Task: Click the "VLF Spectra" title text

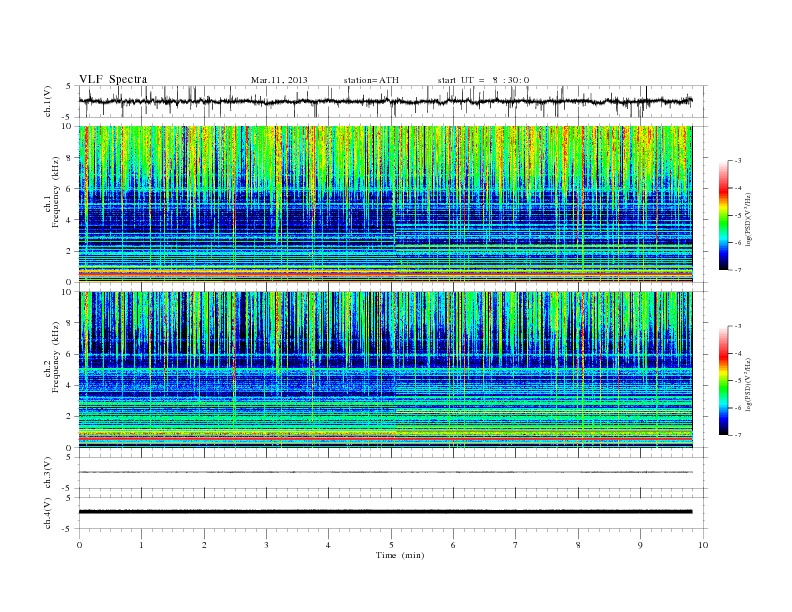Action: (x=113, y=79)
